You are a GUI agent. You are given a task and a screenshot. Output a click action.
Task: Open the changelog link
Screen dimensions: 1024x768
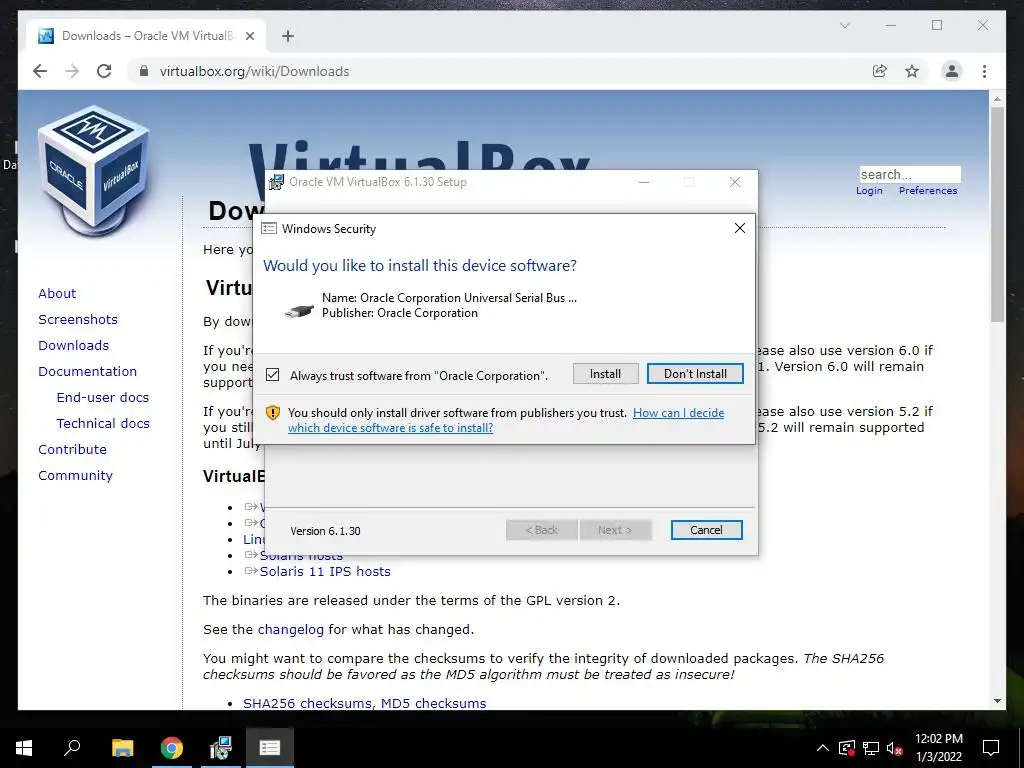click(x=291, y=630)
